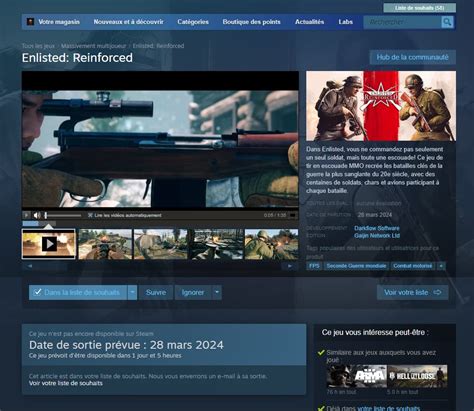
Task: Open the ARMA game thumbnail
Action: 357,376
